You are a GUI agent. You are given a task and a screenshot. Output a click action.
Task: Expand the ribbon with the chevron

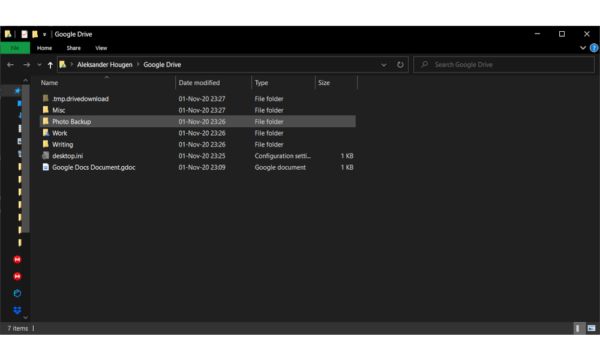click(x=583, y=48)
